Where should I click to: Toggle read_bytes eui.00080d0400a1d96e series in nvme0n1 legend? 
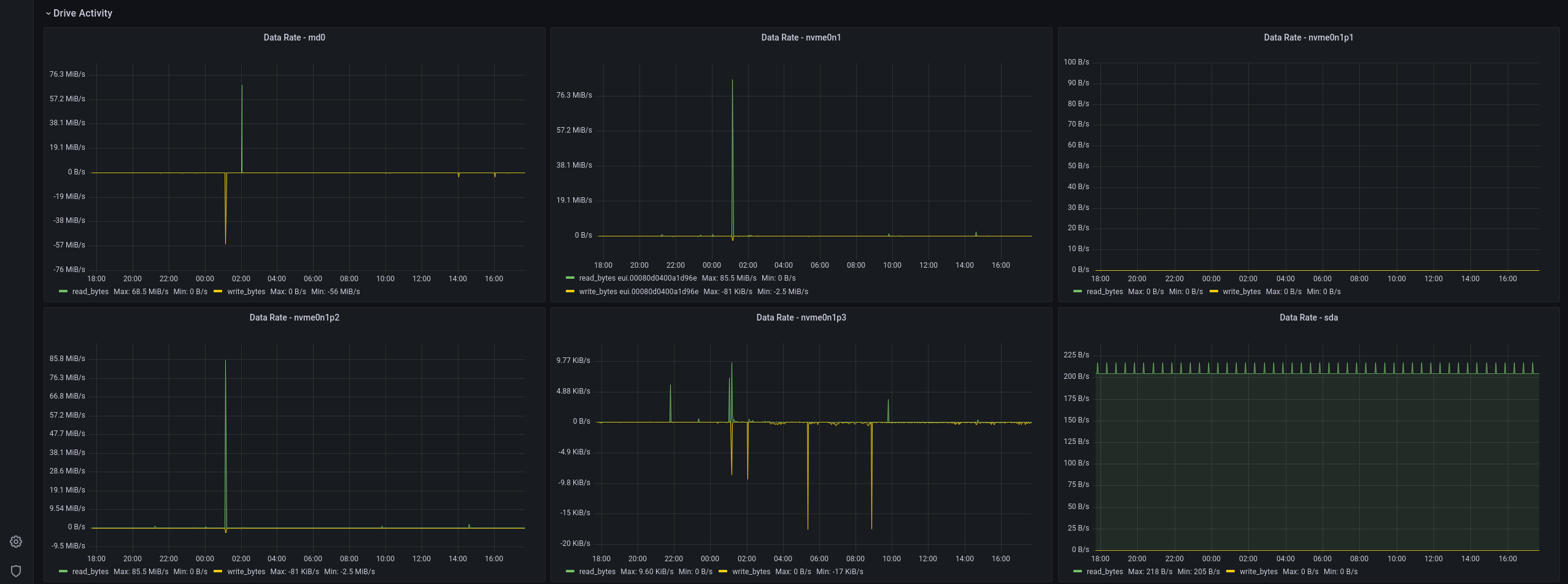638,278
